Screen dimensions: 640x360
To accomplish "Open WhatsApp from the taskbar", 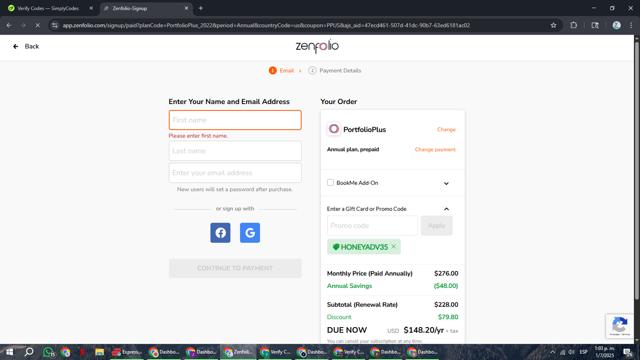I will click(x=49, y=352).
